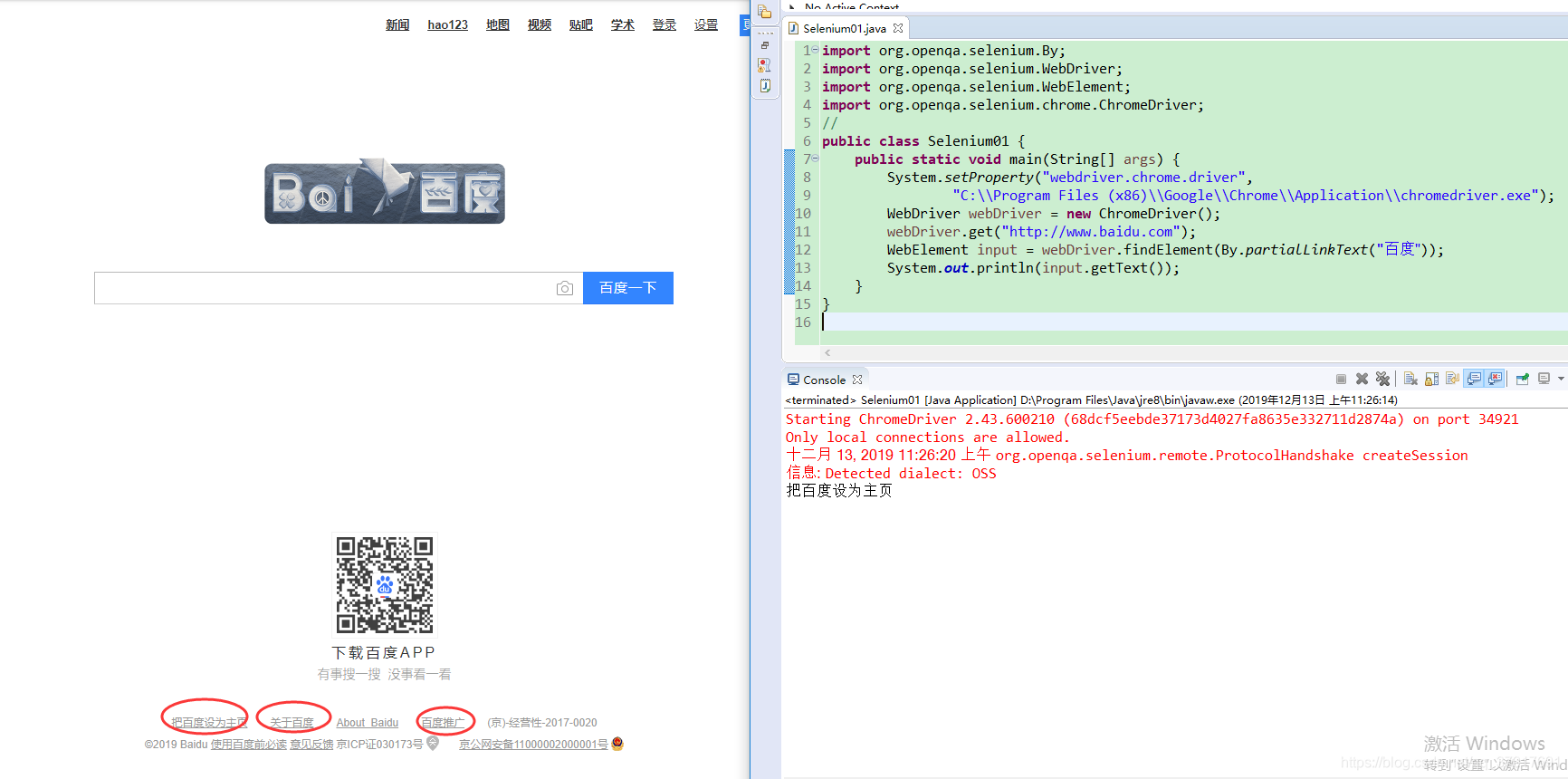Click the "Detected dialect: OSS" console line
1568x779 pixels.
click(x=891, y=473)
